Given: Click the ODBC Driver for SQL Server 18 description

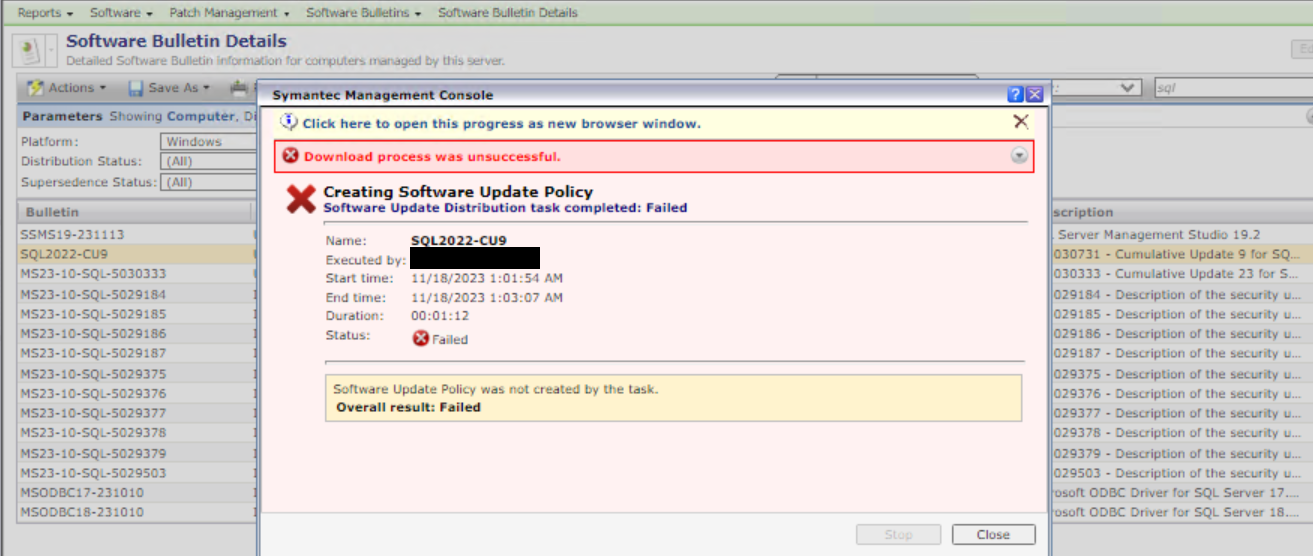Looking at the screenshot, I should coord(1176,512).
